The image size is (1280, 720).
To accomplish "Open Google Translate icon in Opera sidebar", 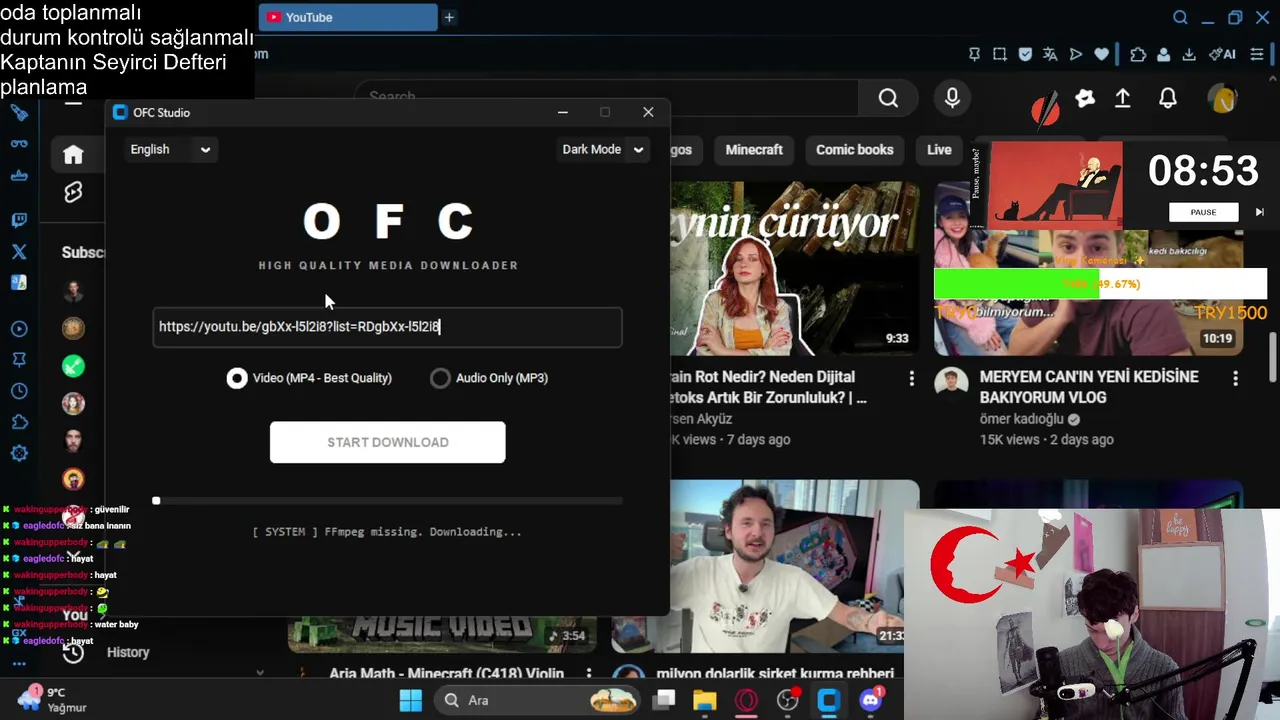I will [x=19, y=283].
